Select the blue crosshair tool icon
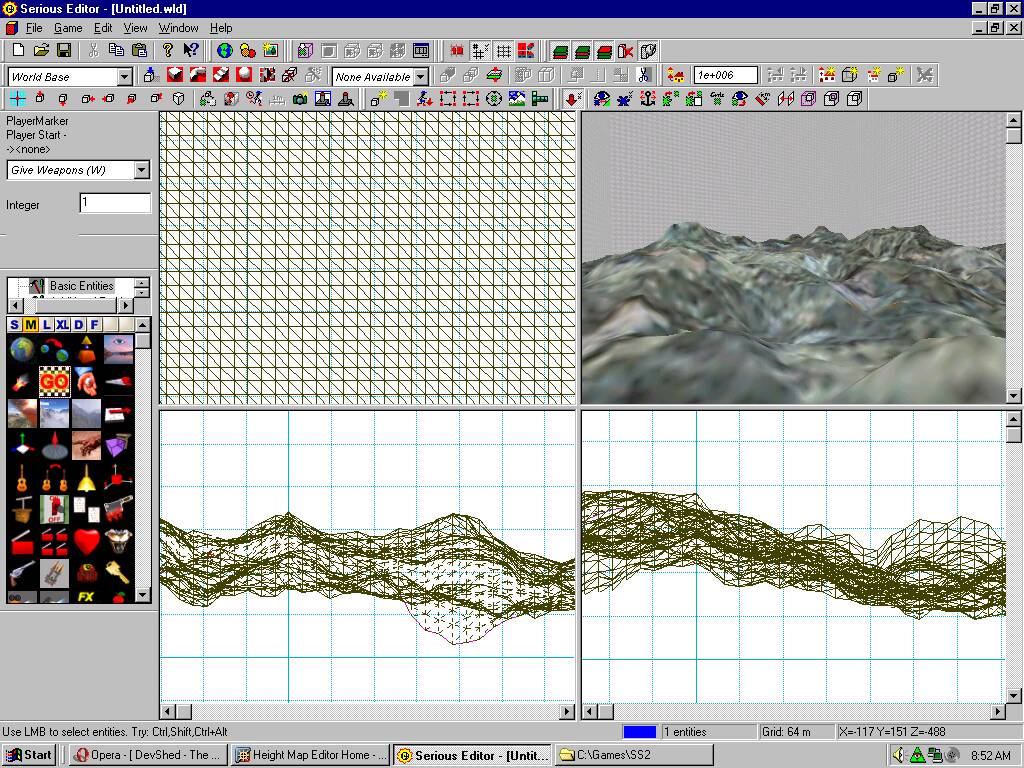 pyautogui.click(x=18, y=99)
